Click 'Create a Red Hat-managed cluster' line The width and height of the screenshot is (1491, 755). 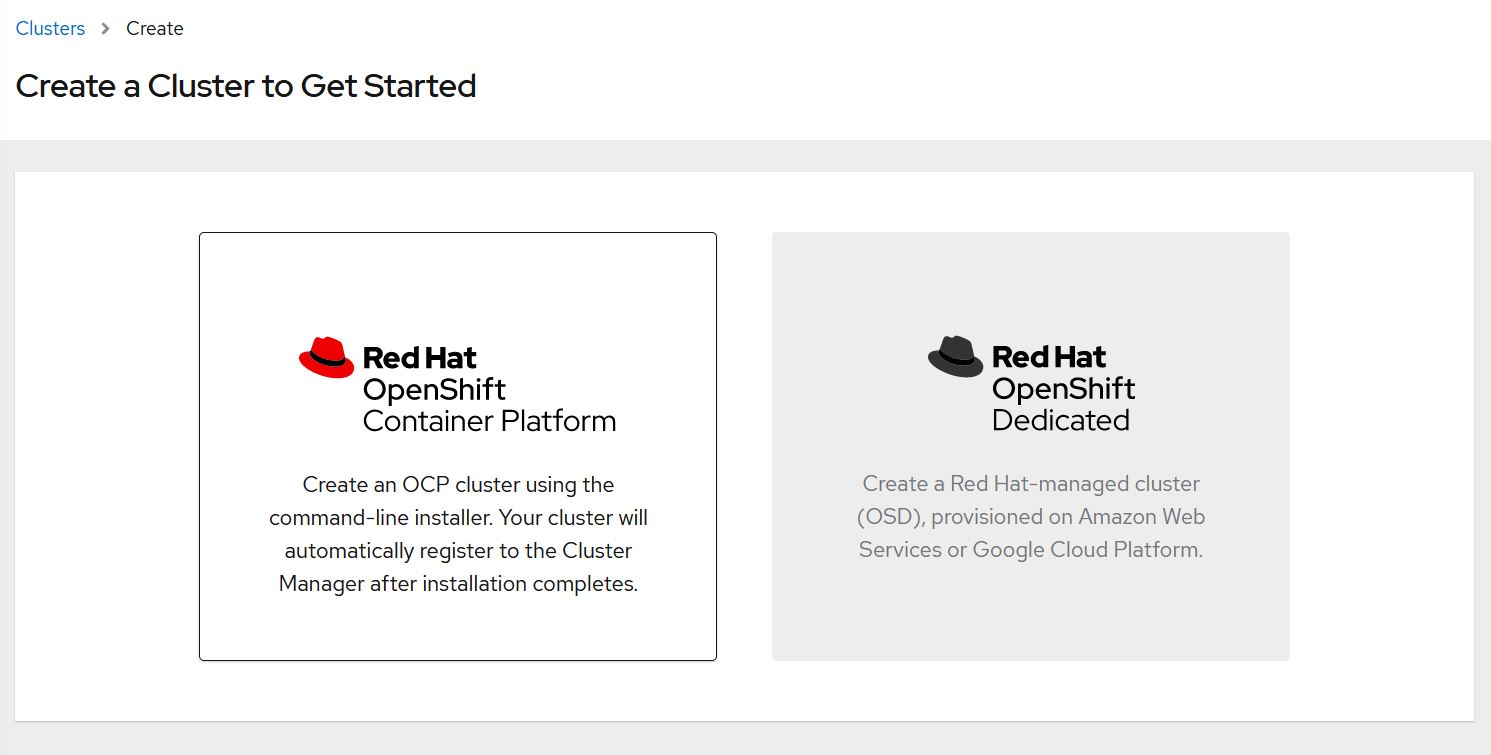1030,484
